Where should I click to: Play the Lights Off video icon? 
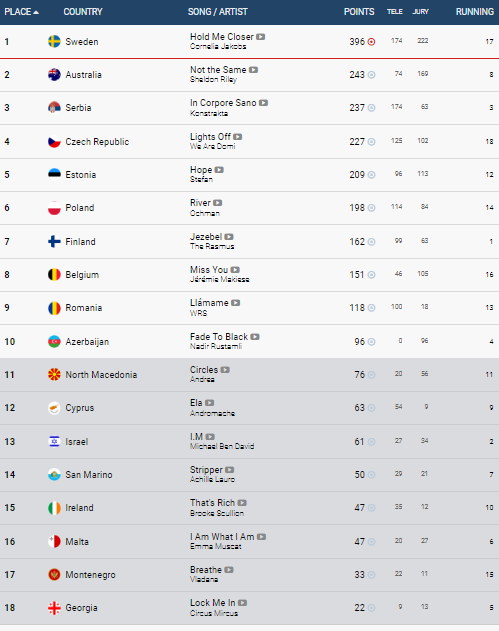(x=238, y=136)
